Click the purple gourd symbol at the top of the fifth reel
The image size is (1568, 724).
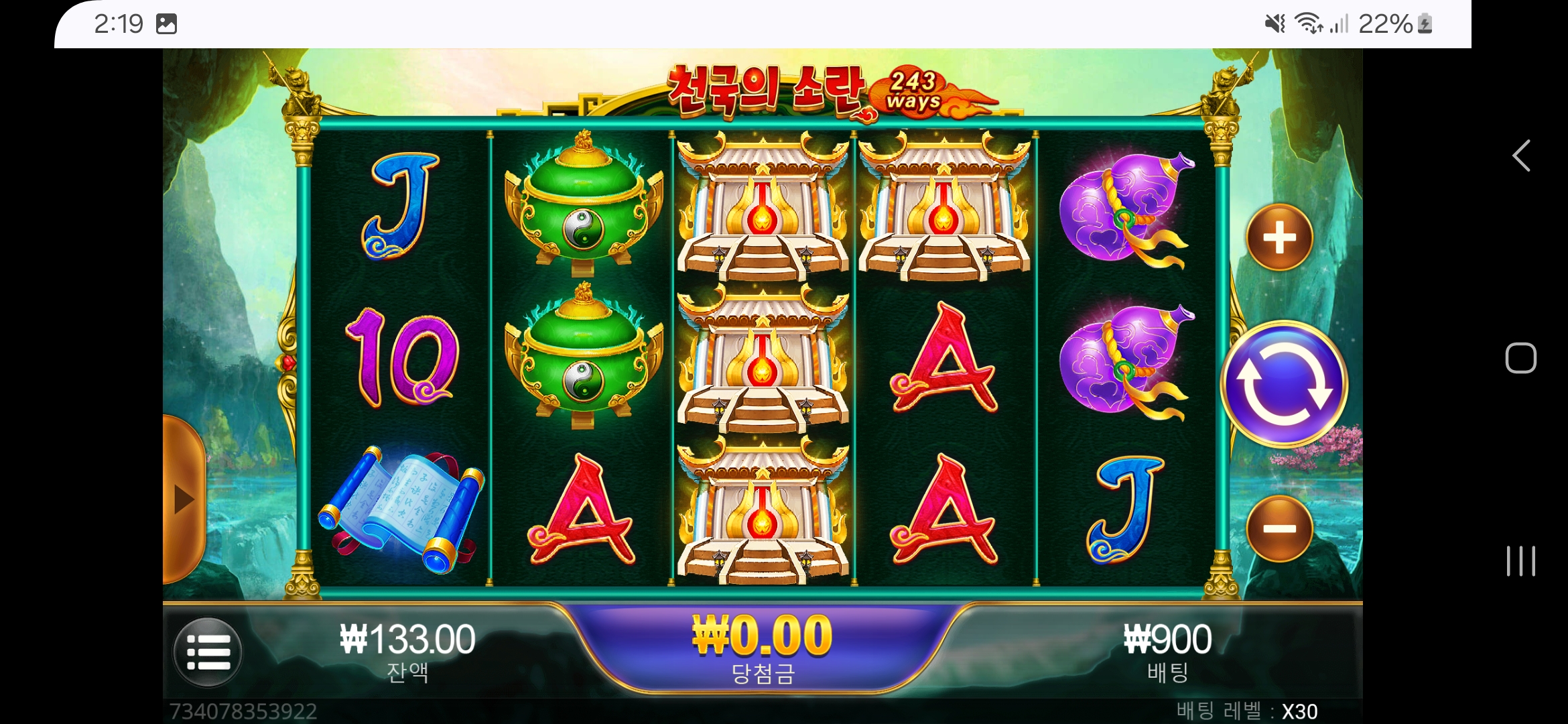[1124, 209]
